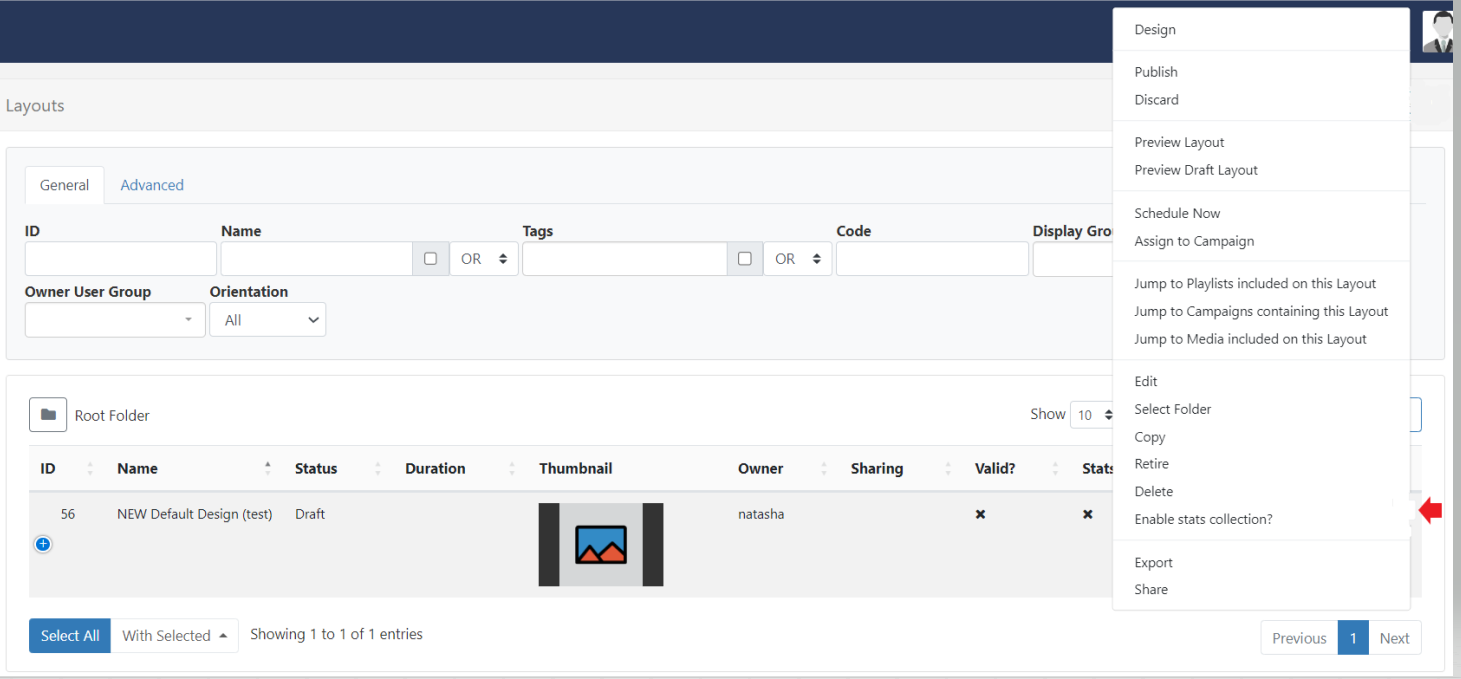Open the user avatar menu

pyautogui.click(x=1437, y=31)
